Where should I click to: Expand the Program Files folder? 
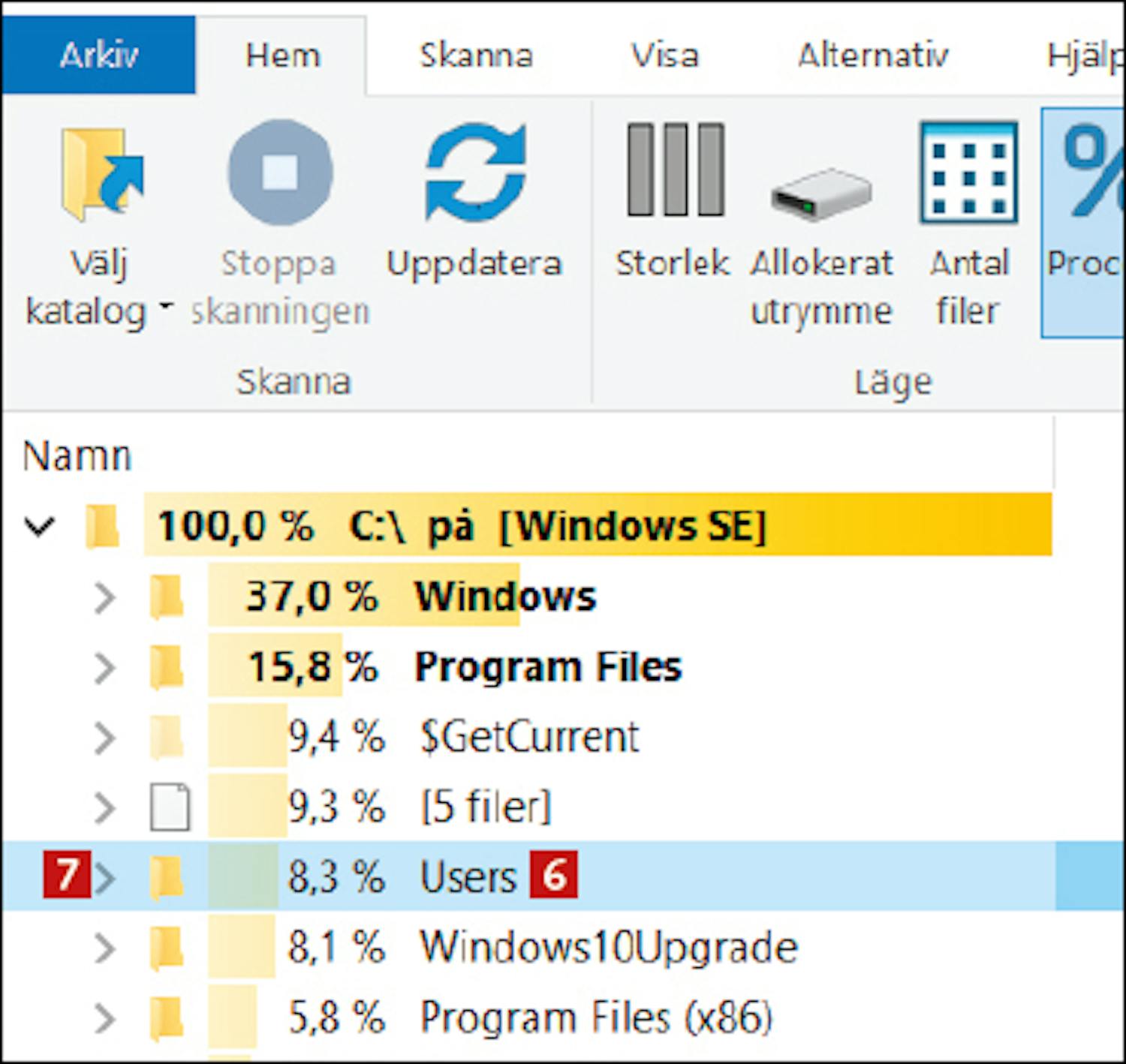(105, 668)
